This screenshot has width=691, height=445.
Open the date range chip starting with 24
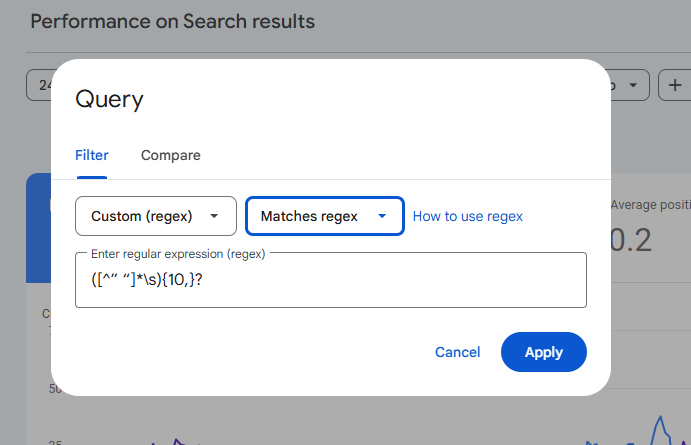pyautogui.click(x=40, y=85)
